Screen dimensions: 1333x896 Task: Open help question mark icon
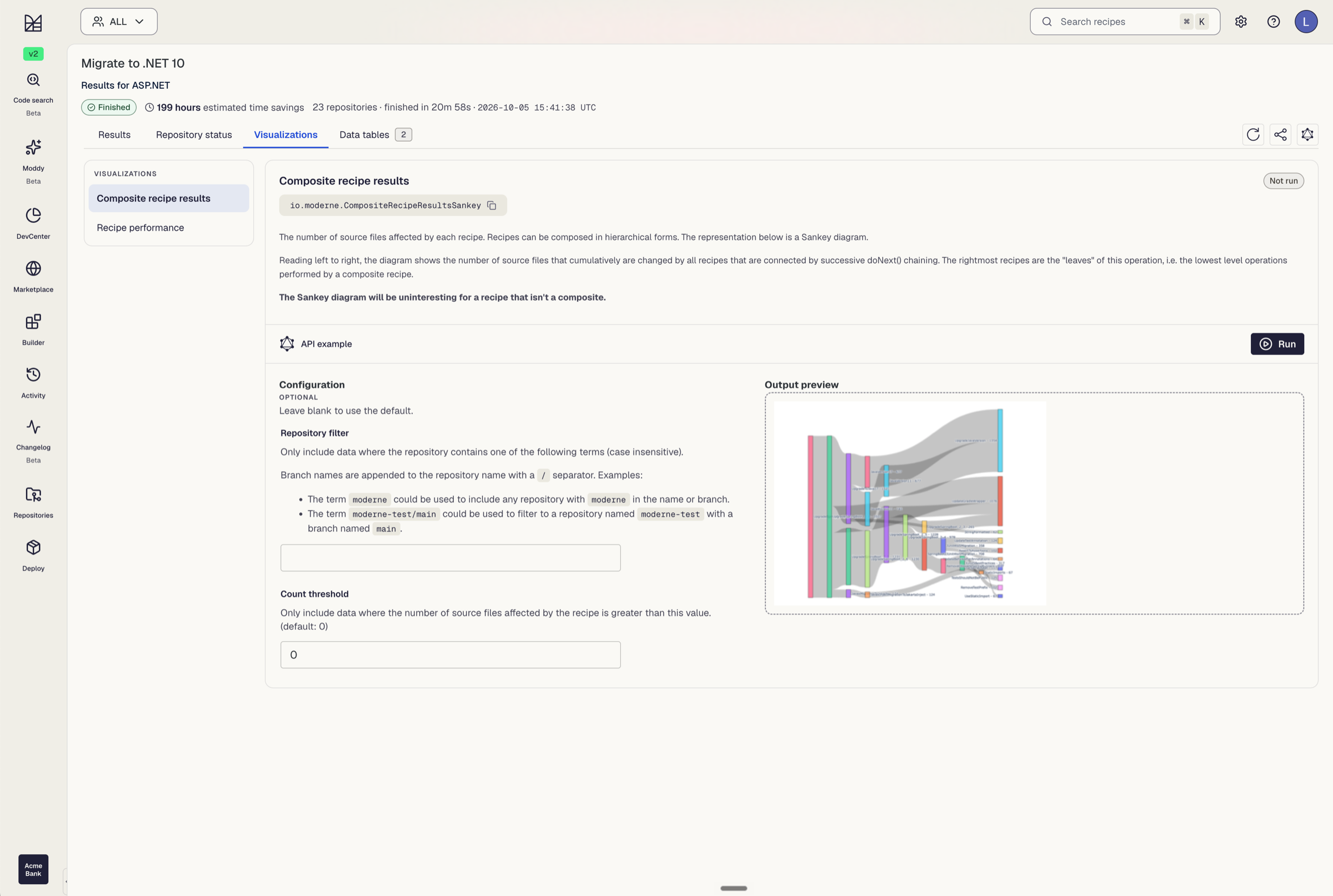pyautogui.click(x=1273, y=22)
